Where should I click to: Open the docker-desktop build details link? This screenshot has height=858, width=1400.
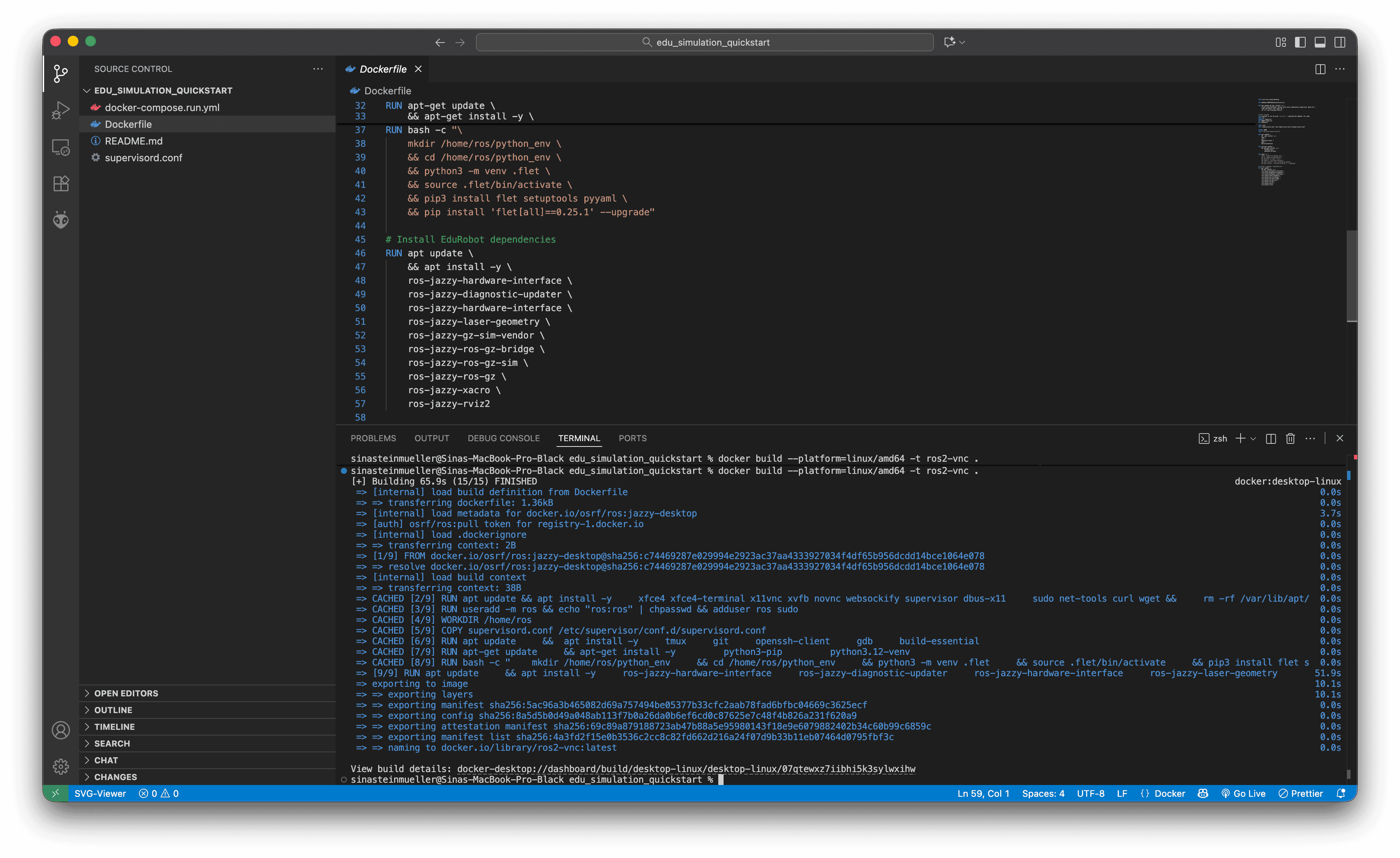(x=686, y=768)
